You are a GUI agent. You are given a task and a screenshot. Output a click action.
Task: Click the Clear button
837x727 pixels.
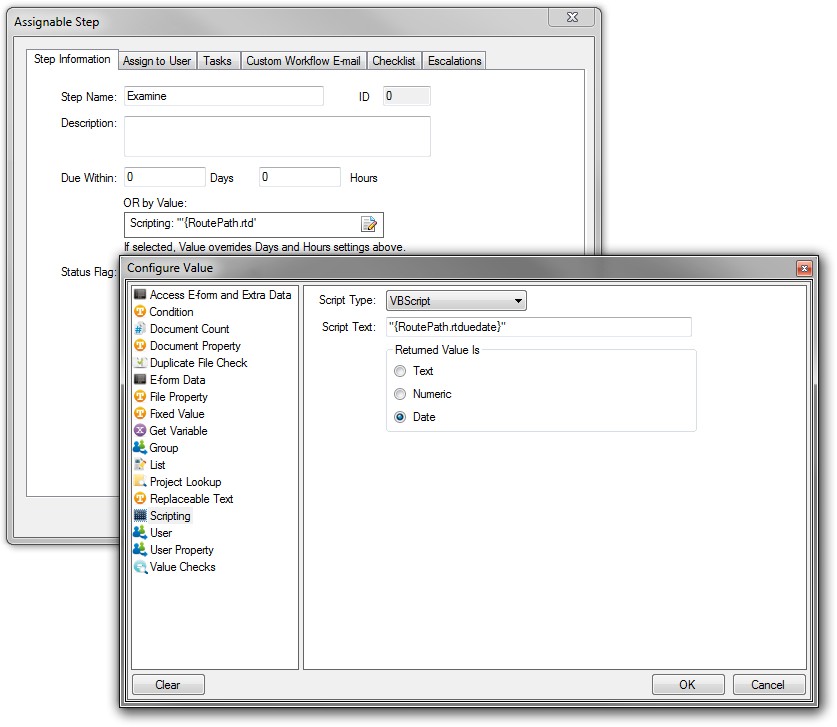[x=168, y=685]
